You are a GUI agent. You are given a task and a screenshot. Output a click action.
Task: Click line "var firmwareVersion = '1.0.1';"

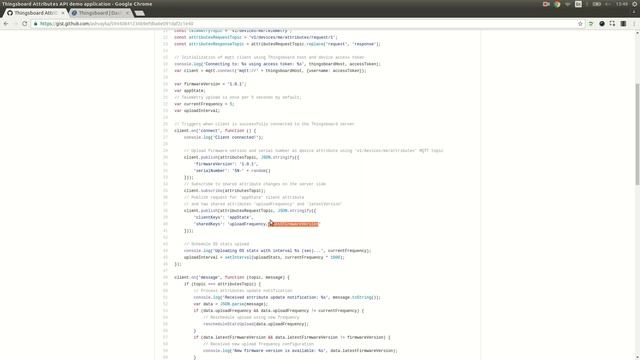click(210, 84)
